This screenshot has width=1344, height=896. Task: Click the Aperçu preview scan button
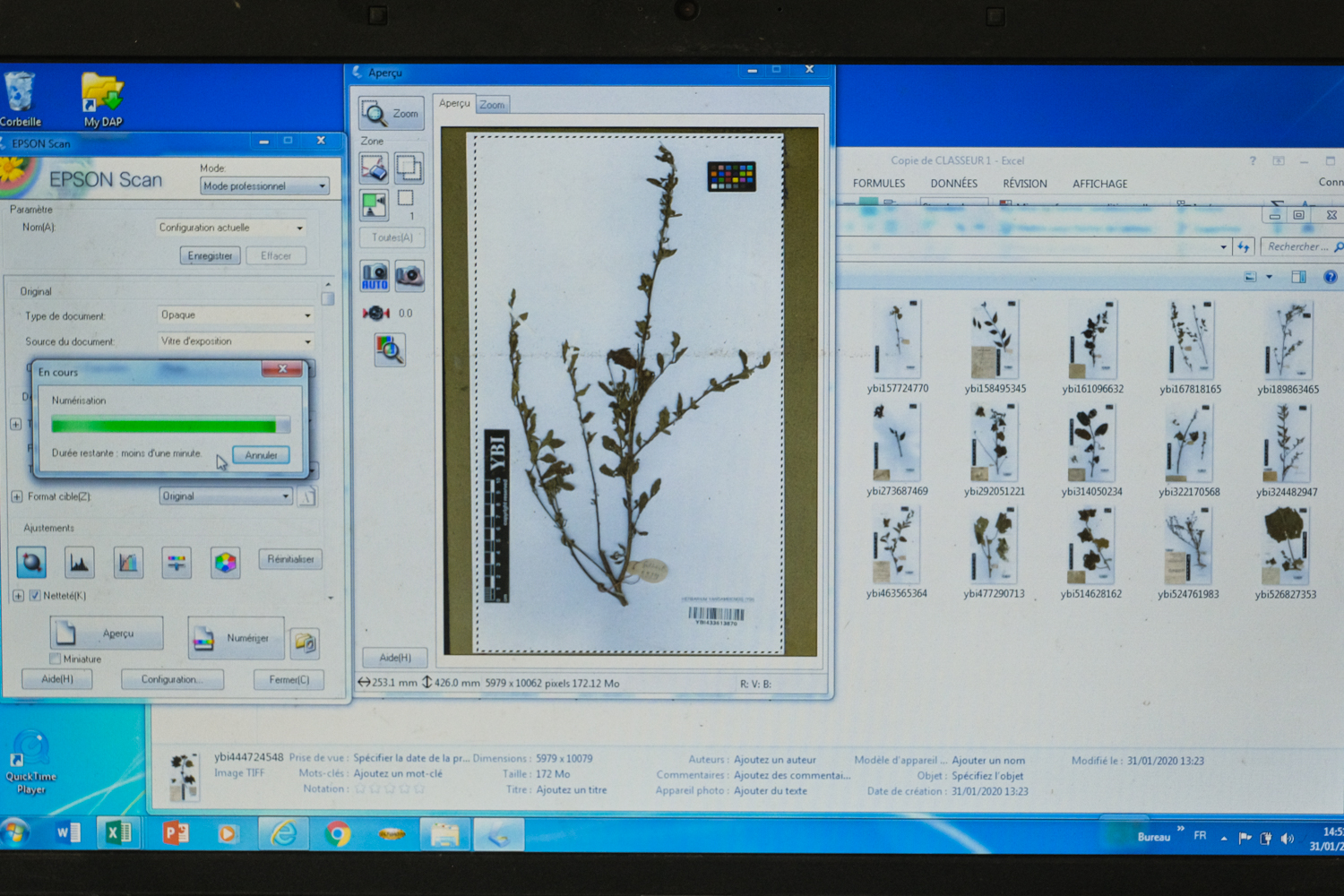tap(107, 633)
